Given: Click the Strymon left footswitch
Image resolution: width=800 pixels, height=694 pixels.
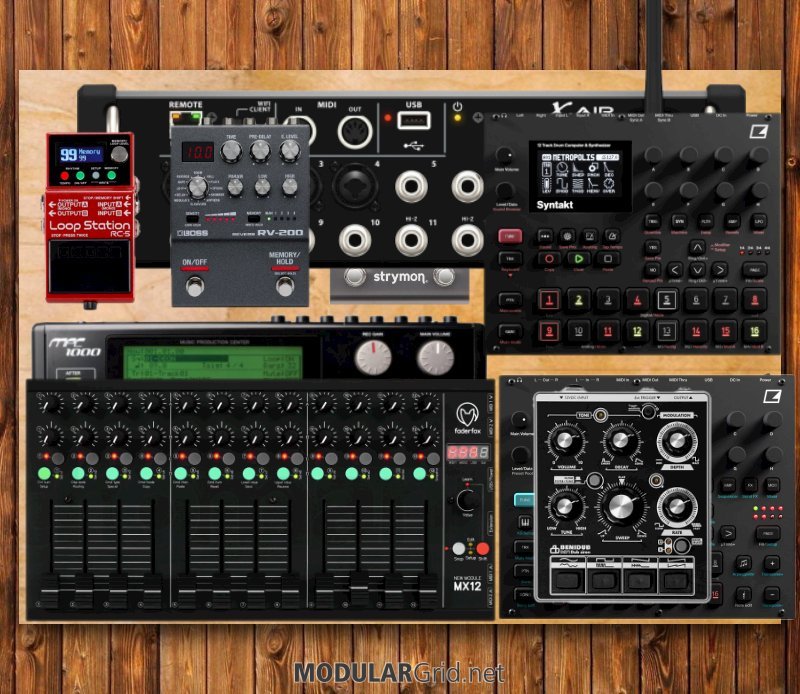Looking at the screenshot, I should (355, 277).
